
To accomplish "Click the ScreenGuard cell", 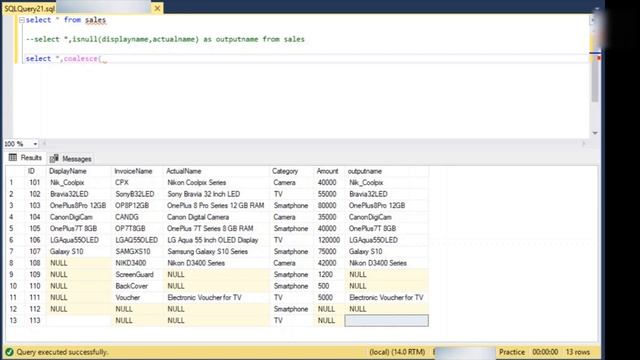I will click(138, 274).
